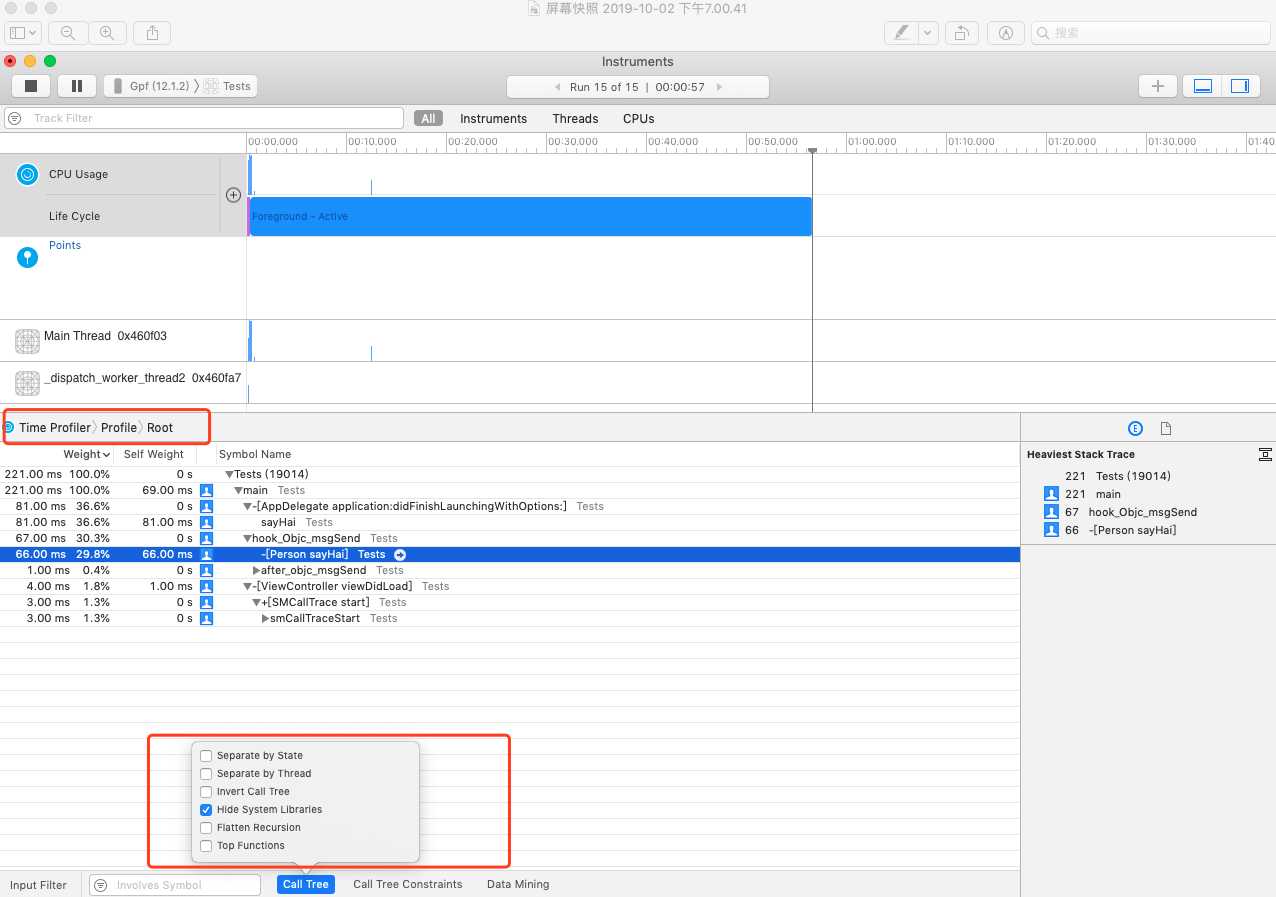The height and width of the screenshot is (897, 1276).
Task: Click the CPU Usage instrument icon
Action: point(28,174)
